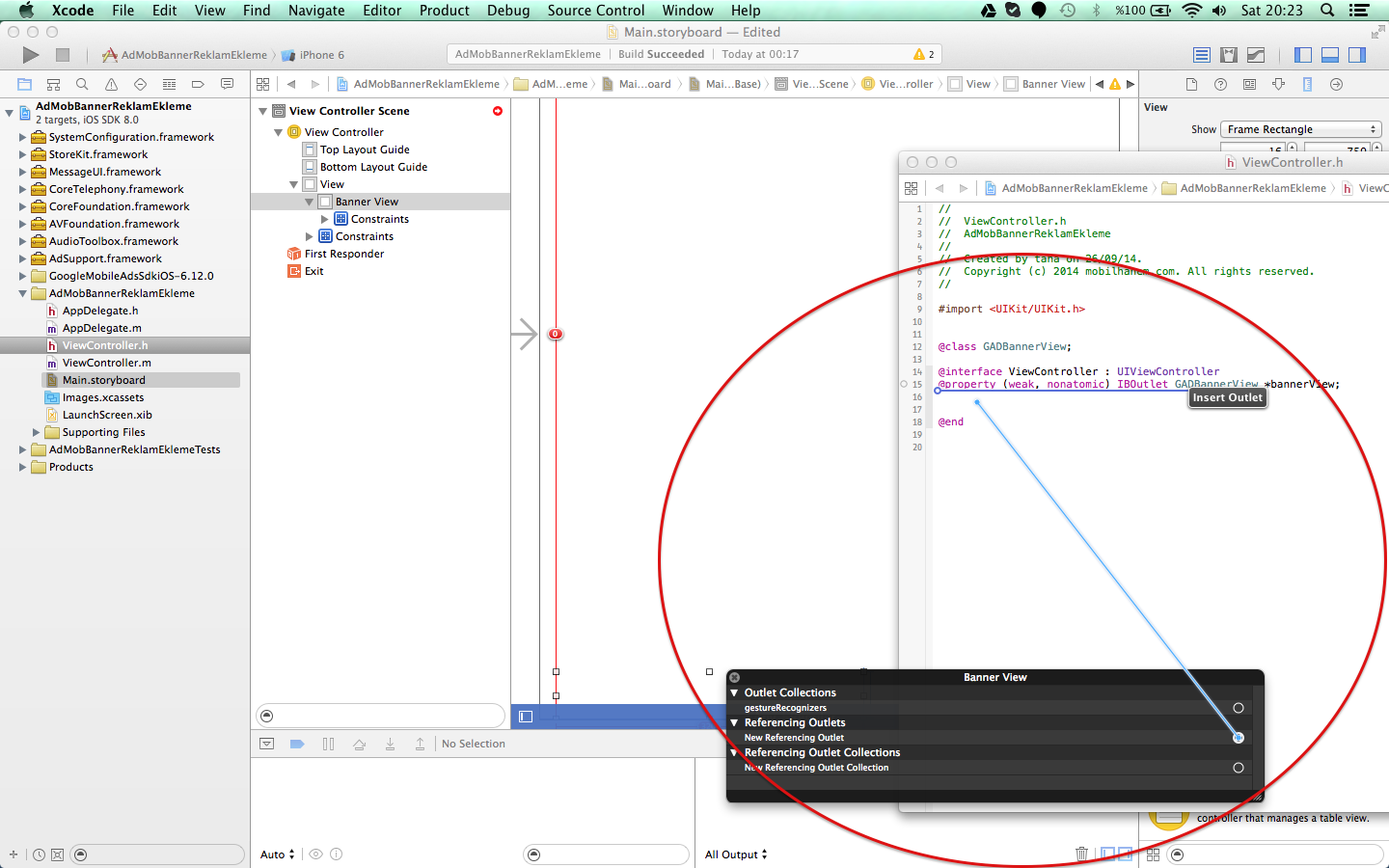Screen dimensions: 1389x868
Task: Open the Source Control menu
Action: pos(596,11)
